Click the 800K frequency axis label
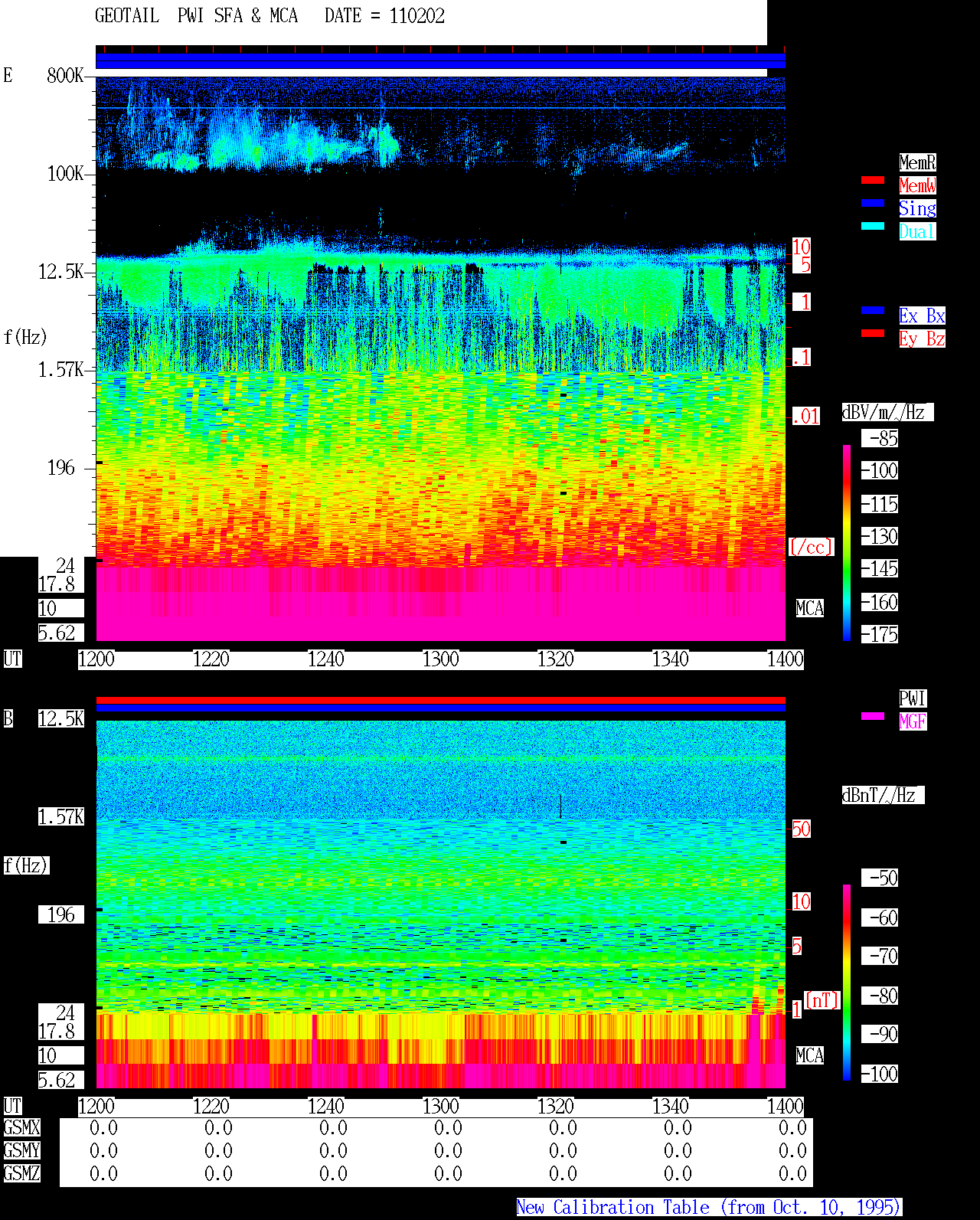Viewport: 980px width, 1220px height. (x=65, y=75)
